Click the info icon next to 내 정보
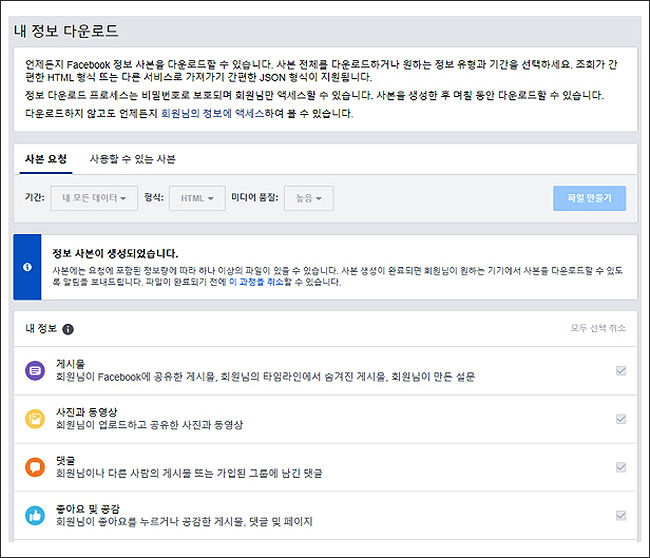 pos(68,329)
